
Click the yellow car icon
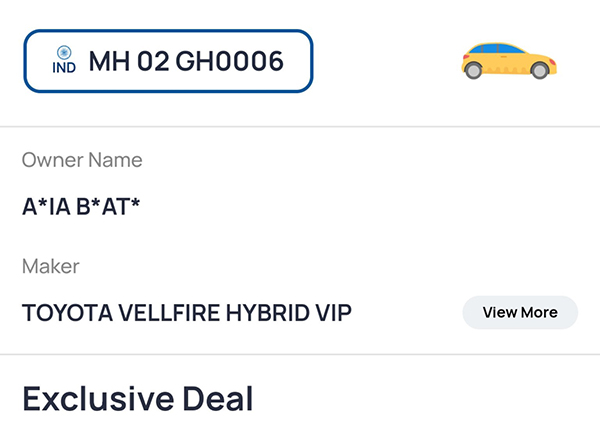pos(508,60)
